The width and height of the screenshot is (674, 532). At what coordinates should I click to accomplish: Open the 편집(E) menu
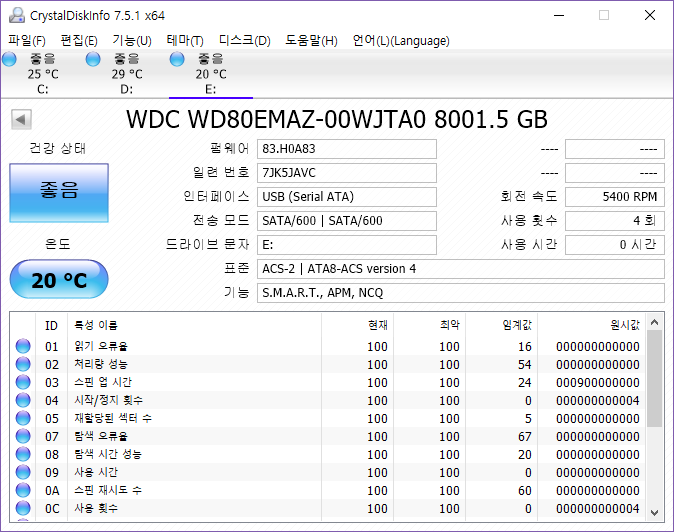pyautogui.click(x=79, y=41)
